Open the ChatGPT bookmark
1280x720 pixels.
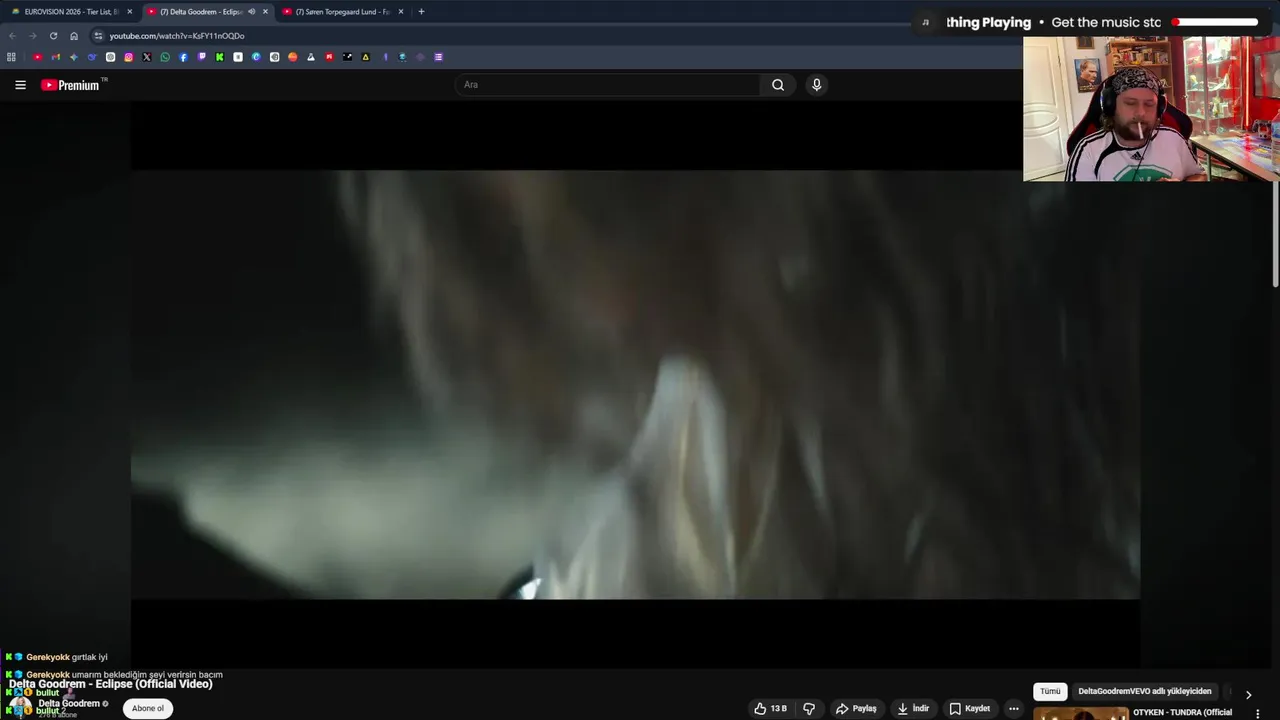(111, 57)
